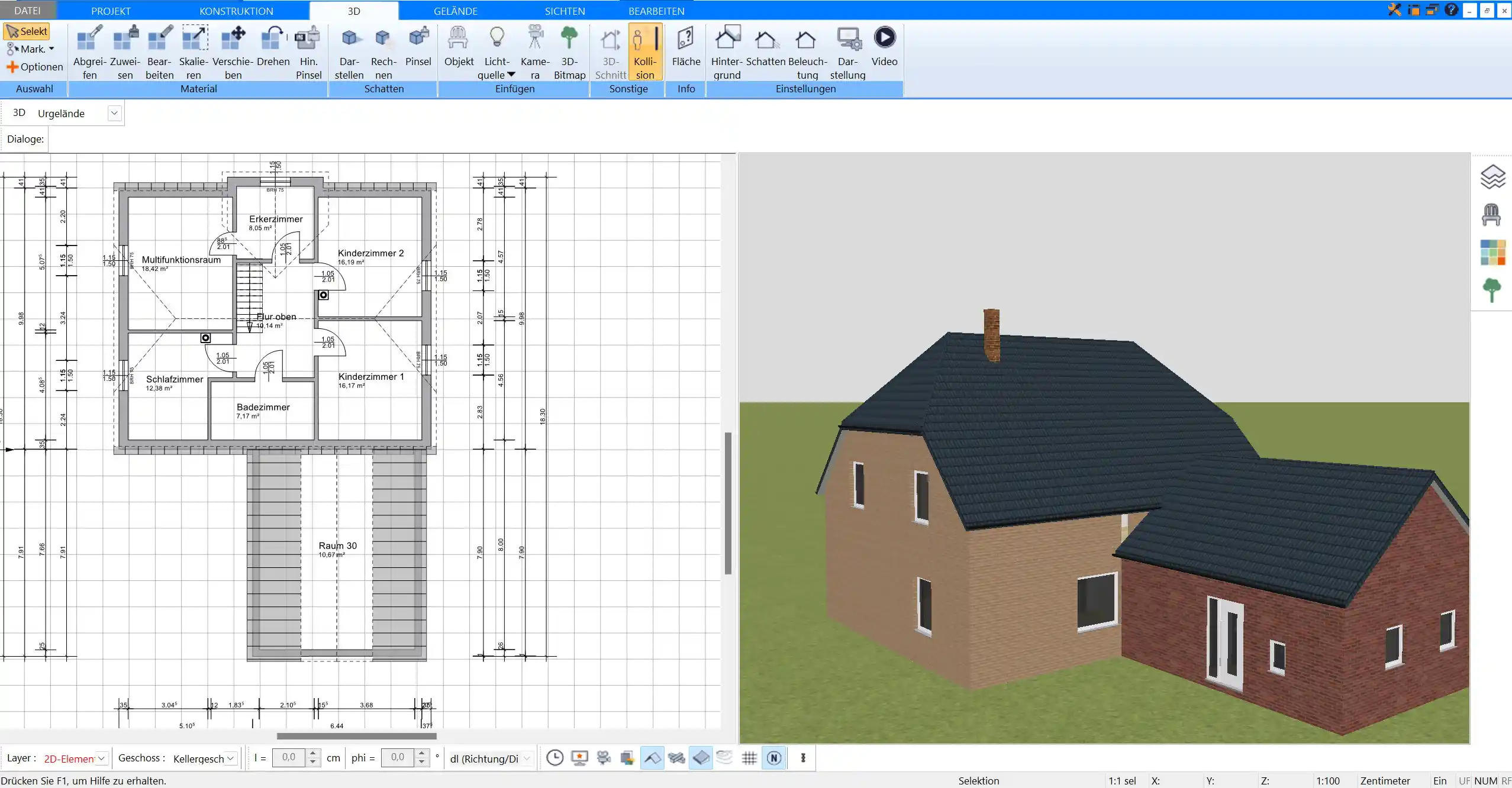The image size is (1512, 788).
Task: Activate the Skalieren material tool
Action: coord(194,52)
